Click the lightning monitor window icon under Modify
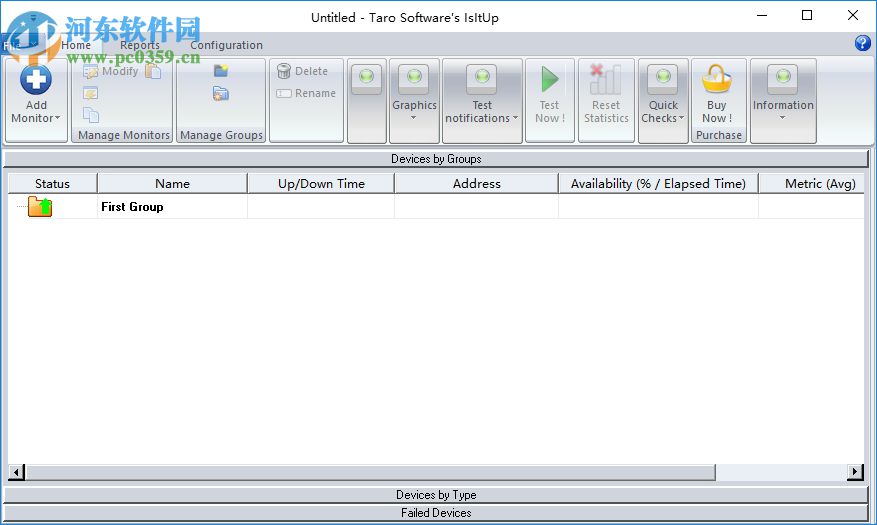 (x=91, y=93)
